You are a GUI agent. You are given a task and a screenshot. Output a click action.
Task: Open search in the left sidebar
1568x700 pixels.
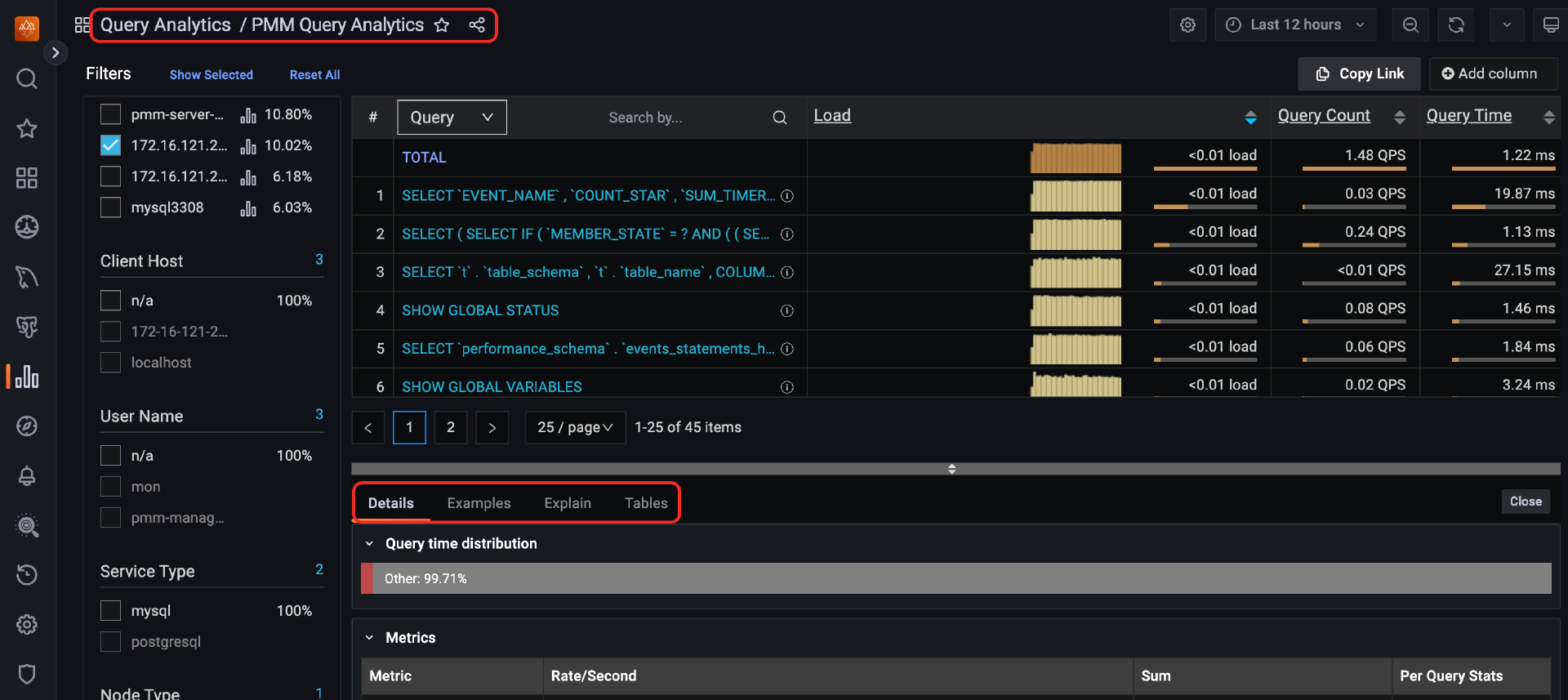click(27, 78)
